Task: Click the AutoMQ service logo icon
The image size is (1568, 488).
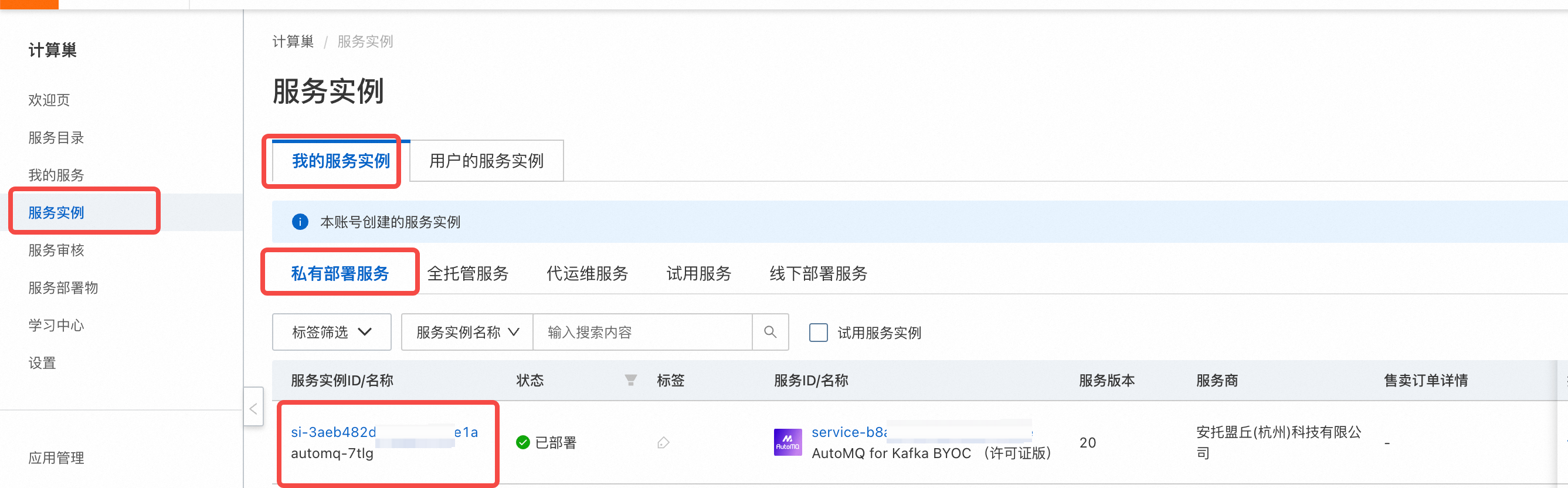Action: [788, 442]
